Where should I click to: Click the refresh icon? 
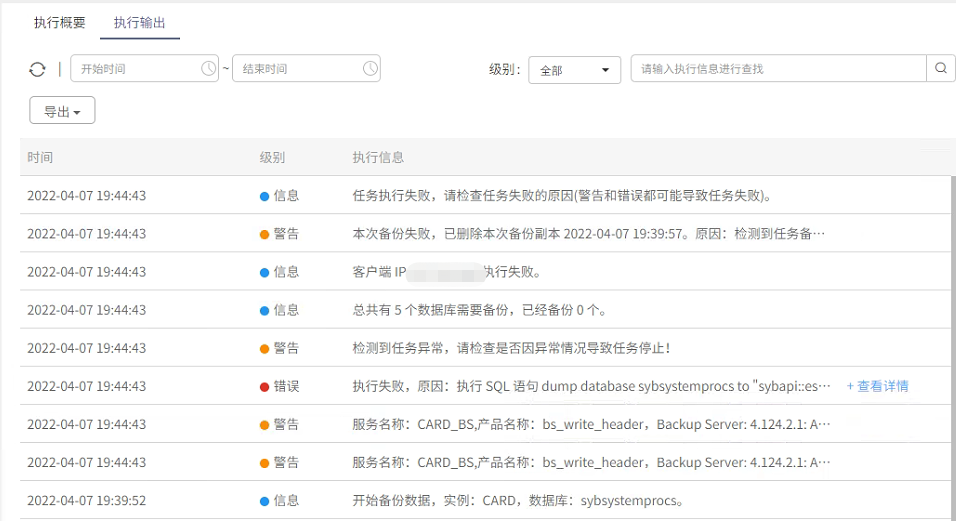pos(37,69)
